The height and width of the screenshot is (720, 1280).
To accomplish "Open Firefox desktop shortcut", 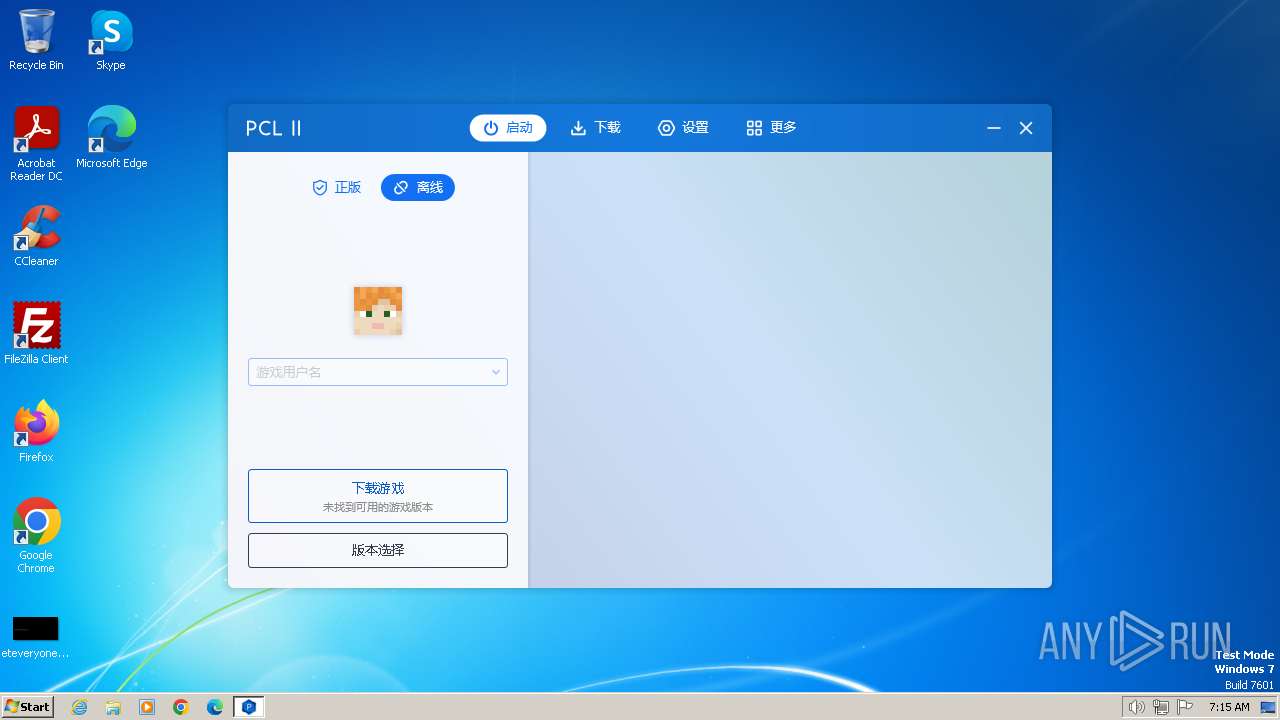I will 36,431.
